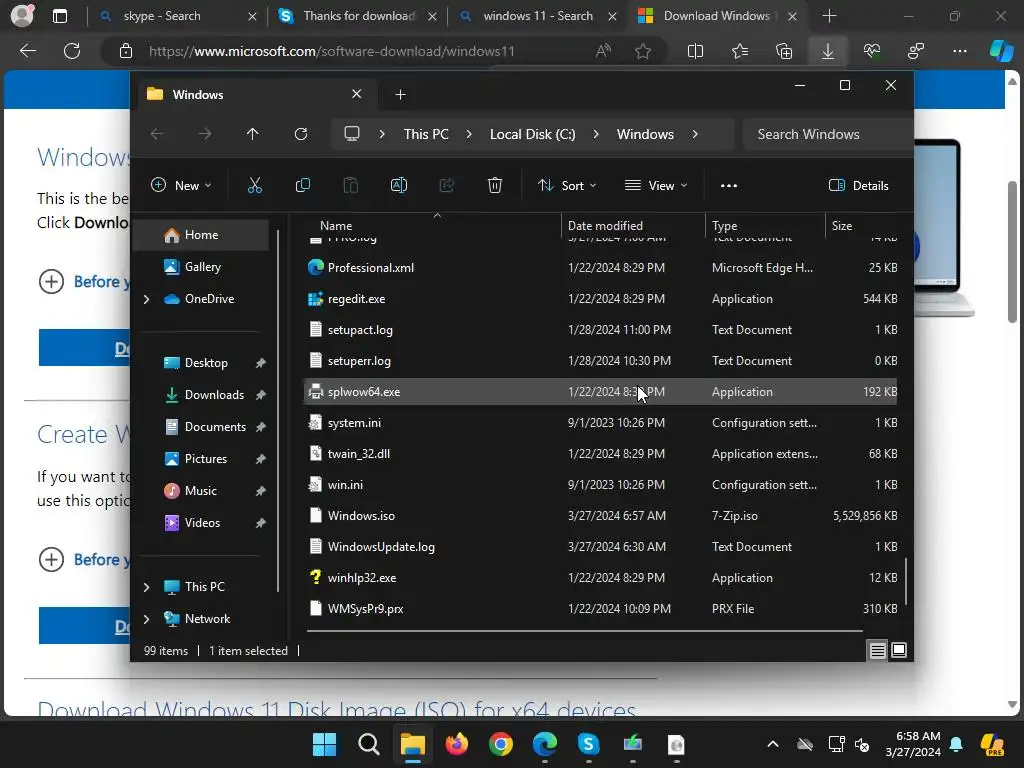Open Gallery in navigation pane
The width and height of the screenshot is (1024, 768).
[202, 267]
